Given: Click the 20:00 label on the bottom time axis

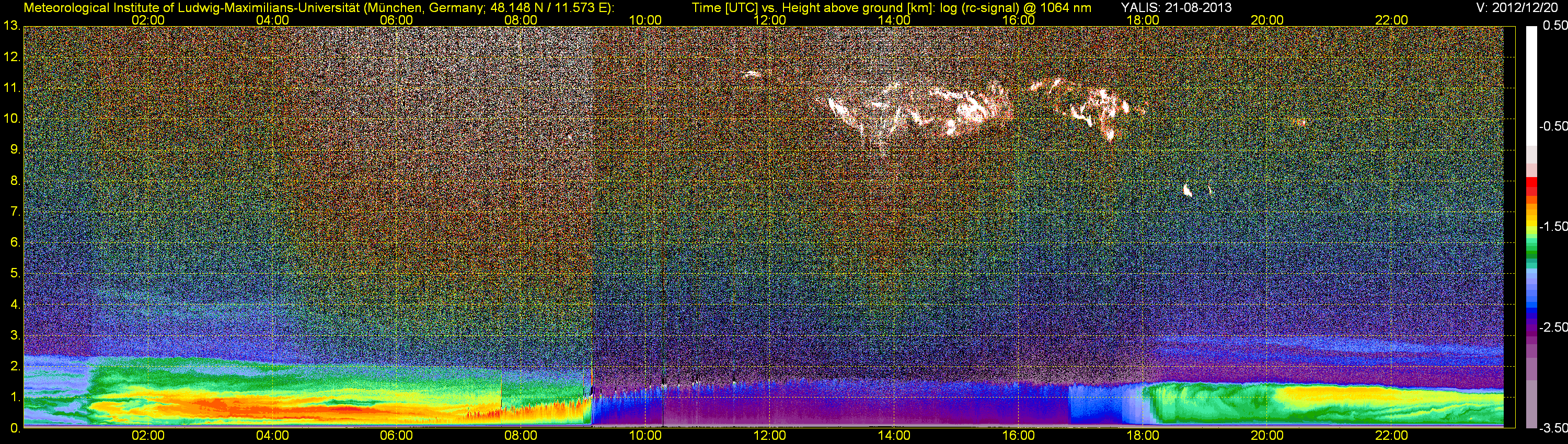Looking at the screenshot, I should (1267, 436).
